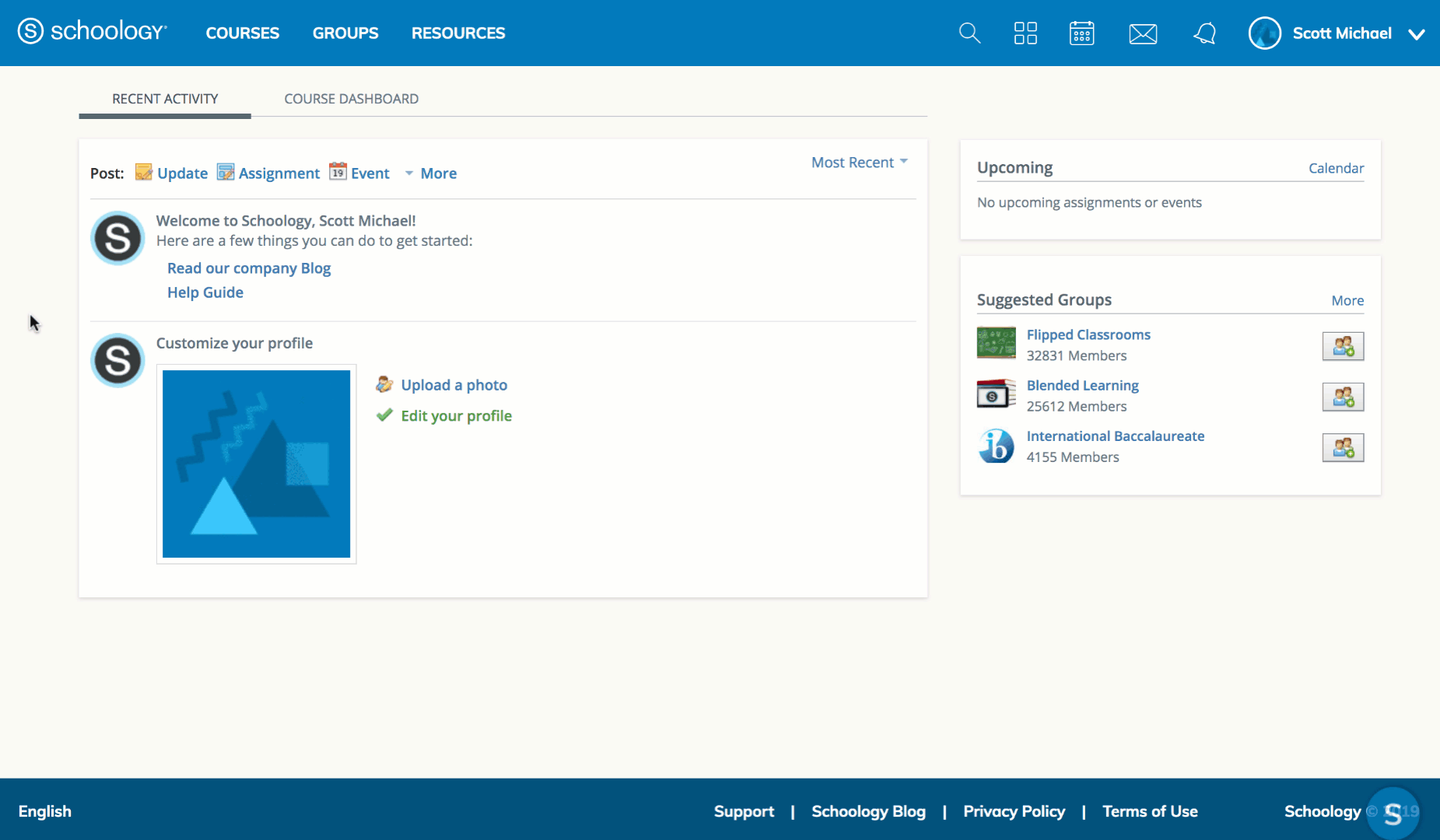Click the Schoology logo in header
Image resolution: width=1440 pixels, height=840 pixels.
click(92, 32)
